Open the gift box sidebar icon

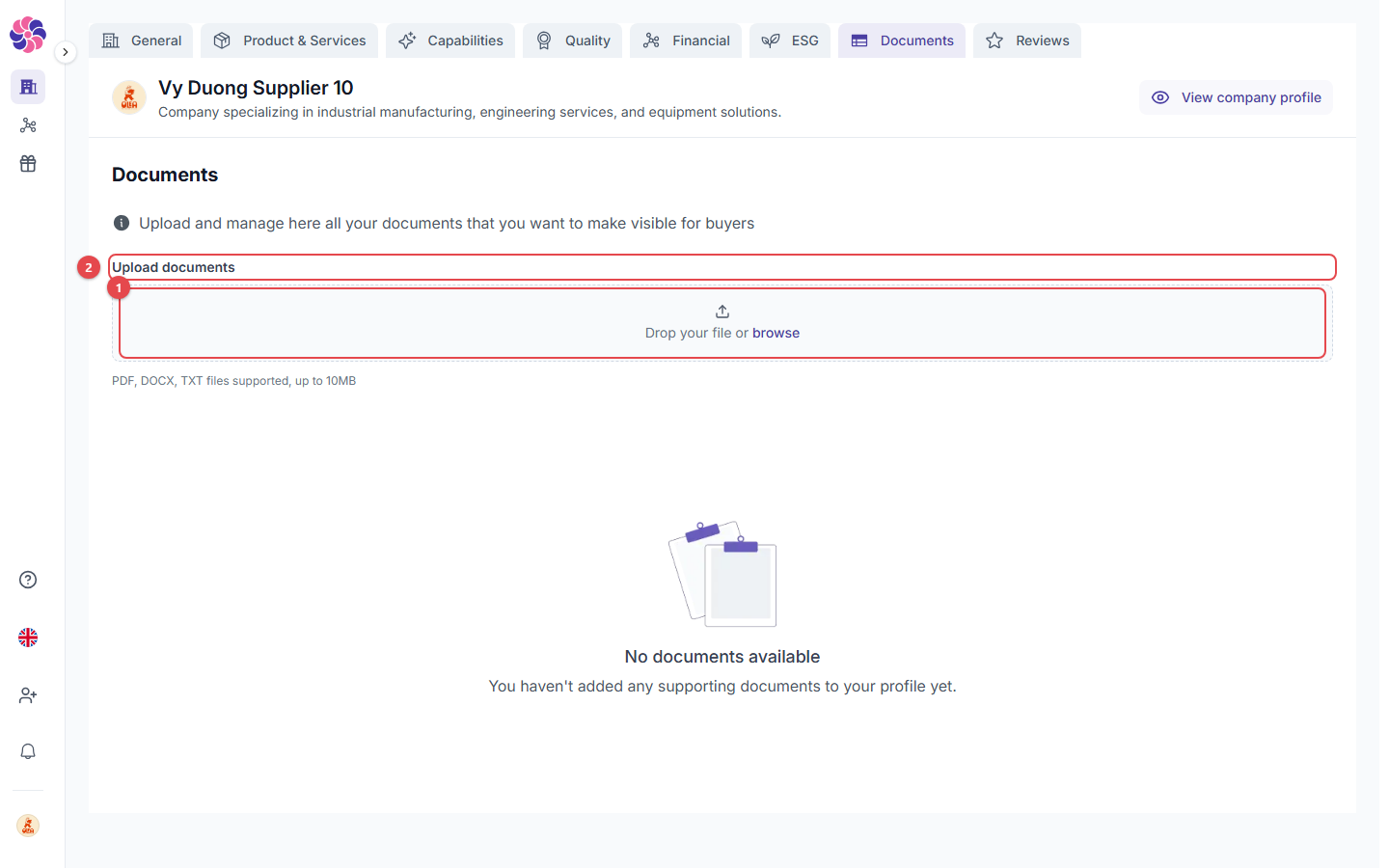pyautogui.click(x=28, y=164)
